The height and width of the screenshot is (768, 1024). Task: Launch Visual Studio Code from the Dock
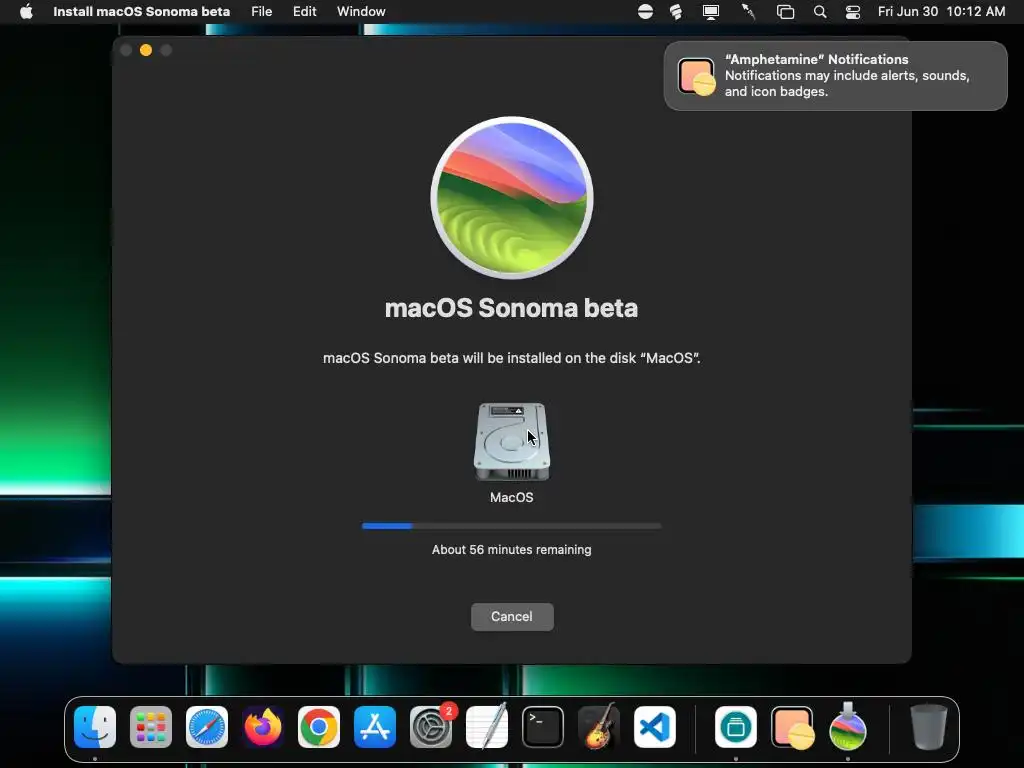[x=655, y=727]
